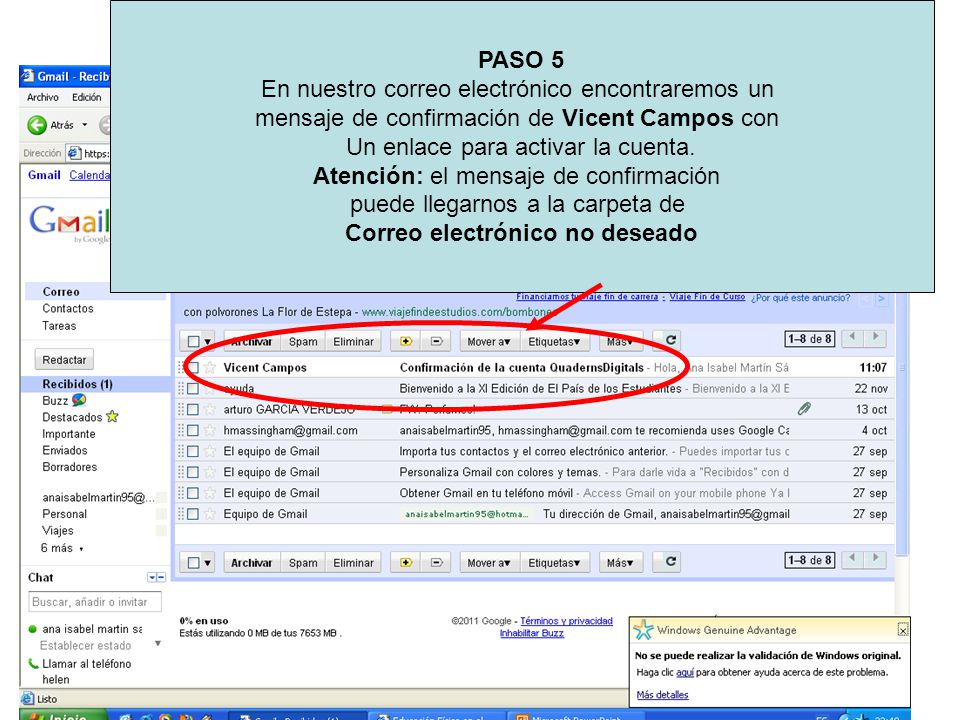960x720 pixels.
Task: Open the bottom Etiquetas dropdown
Action: tap(555, 562)
